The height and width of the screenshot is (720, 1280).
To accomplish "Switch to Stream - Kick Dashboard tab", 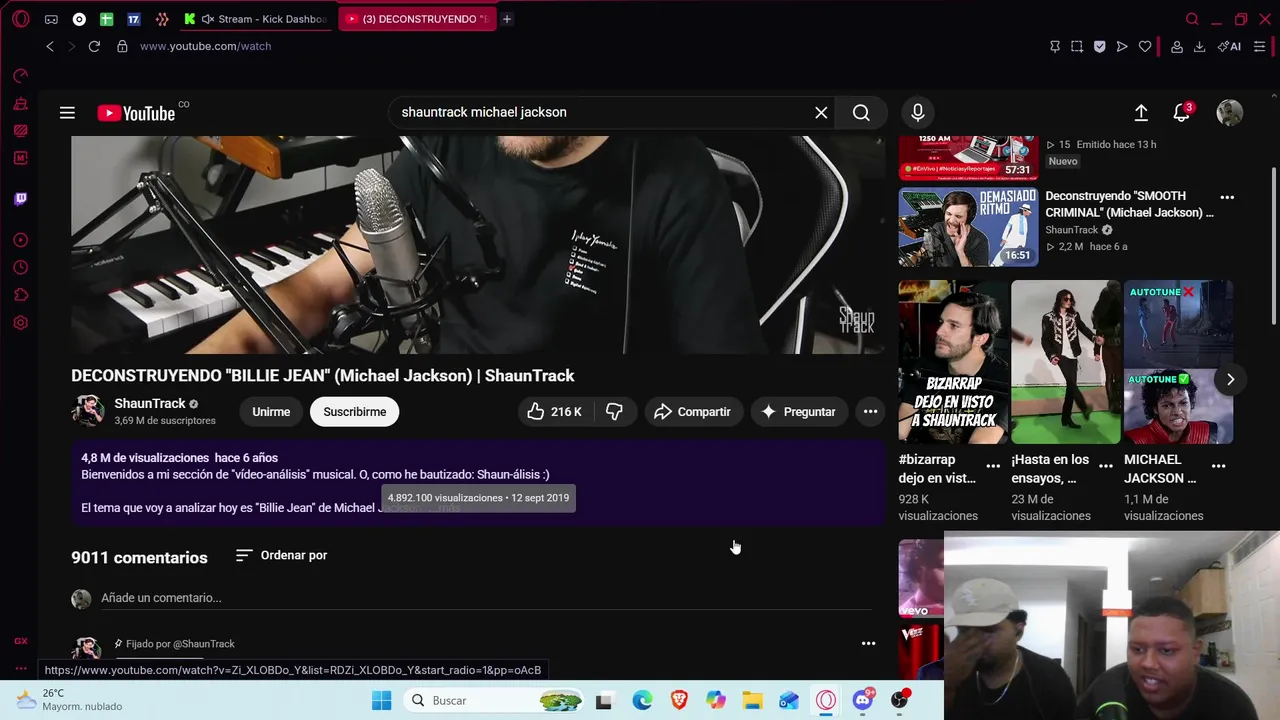I will click(256, 19).
